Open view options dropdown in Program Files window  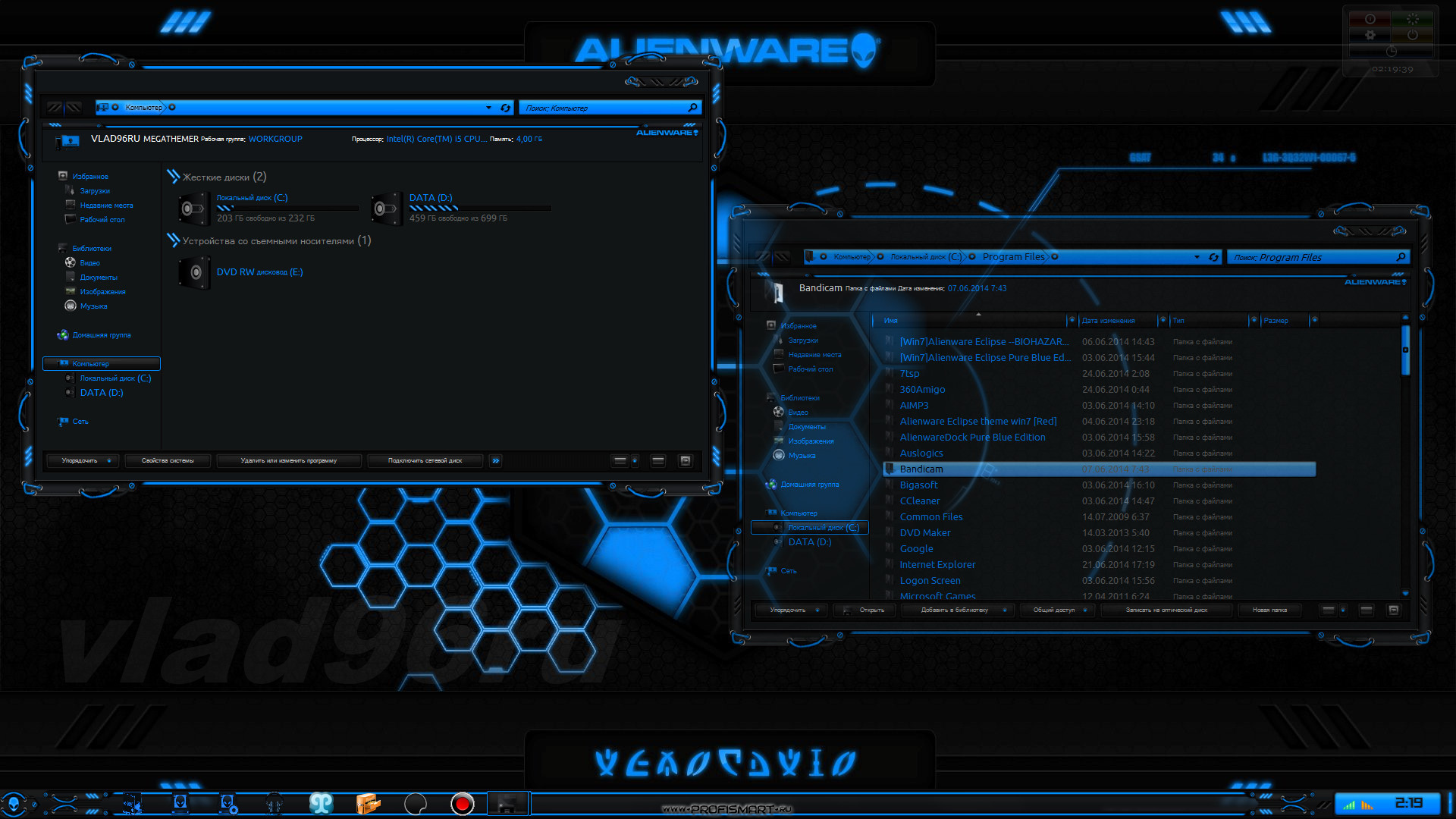click(x=1343, y=610)
